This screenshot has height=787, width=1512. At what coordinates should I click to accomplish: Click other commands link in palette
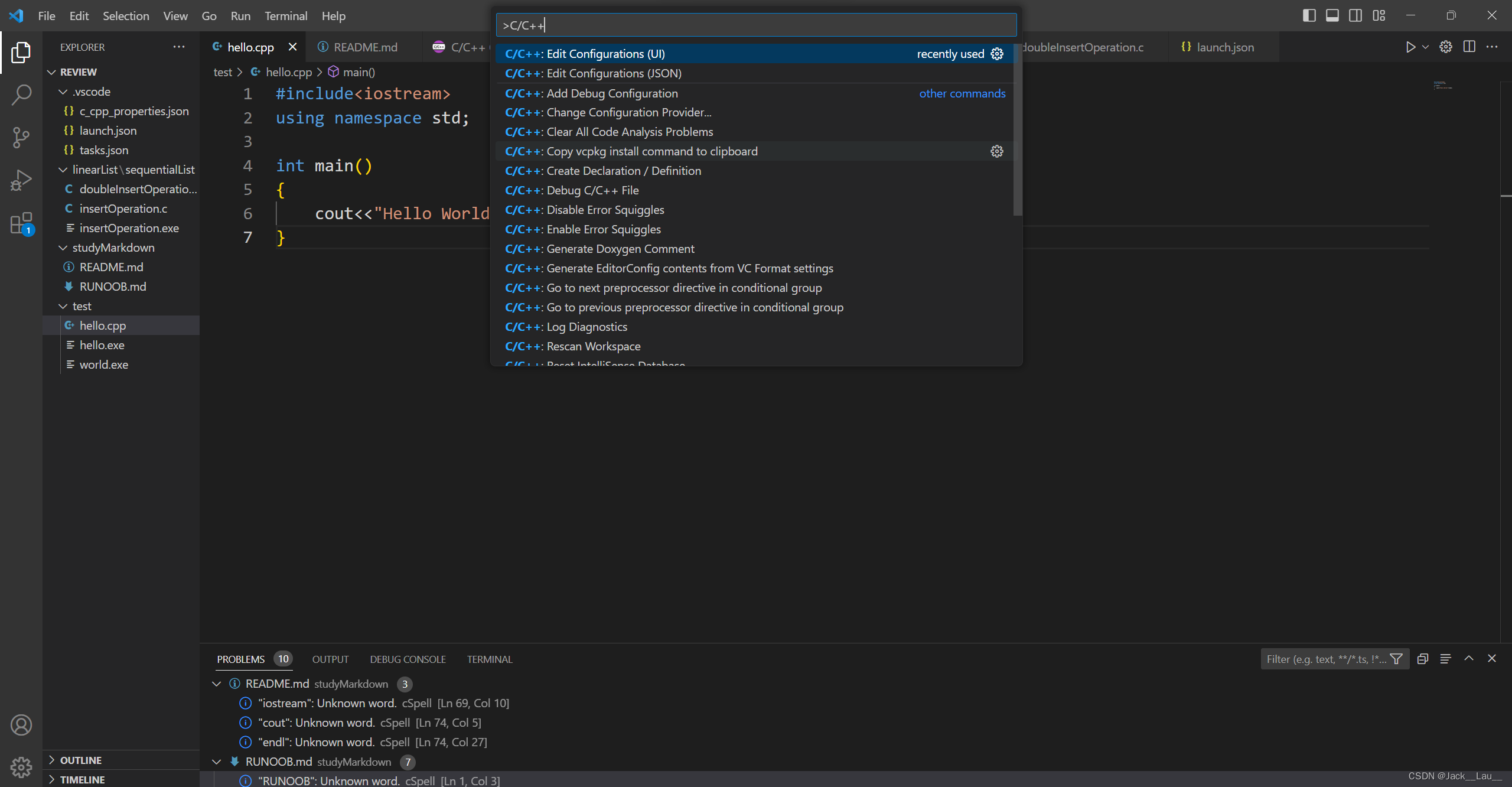click(x=962, y=93)
